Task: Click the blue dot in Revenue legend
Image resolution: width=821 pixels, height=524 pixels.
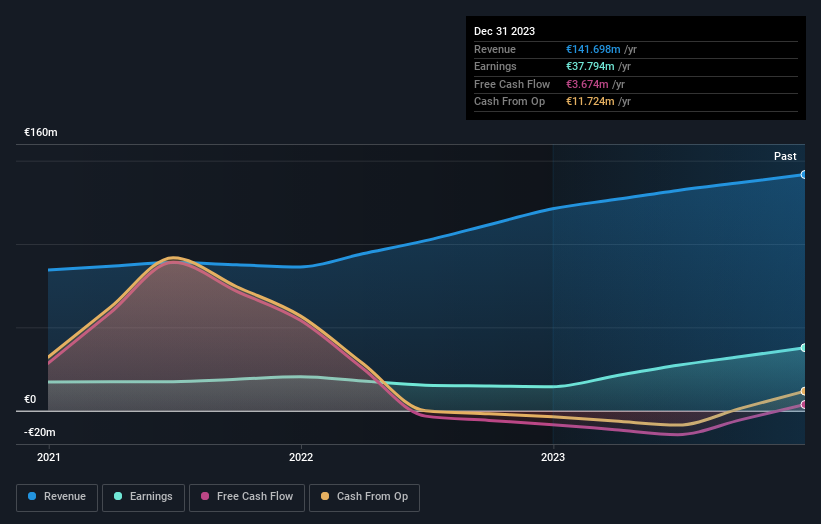Action: (x=33, y=497)
